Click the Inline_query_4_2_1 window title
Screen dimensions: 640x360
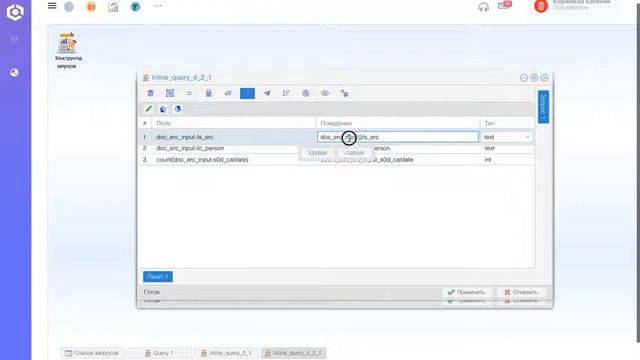click(181, 78)
